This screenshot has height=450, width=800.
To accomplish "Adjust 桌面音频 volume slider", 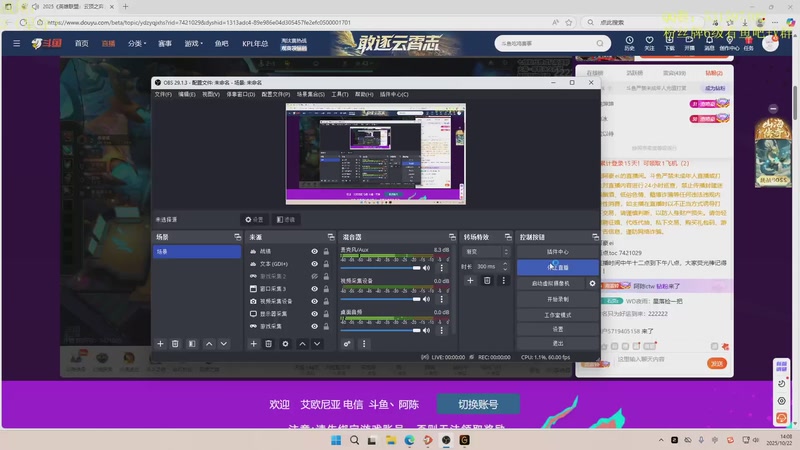I will point(381,330).
